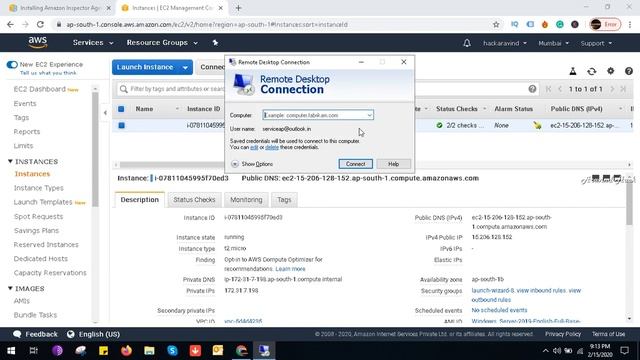Viewport: 640px width, 360px height.
Task: Click the AWS logo home icon
Action: tap(38, 42)
